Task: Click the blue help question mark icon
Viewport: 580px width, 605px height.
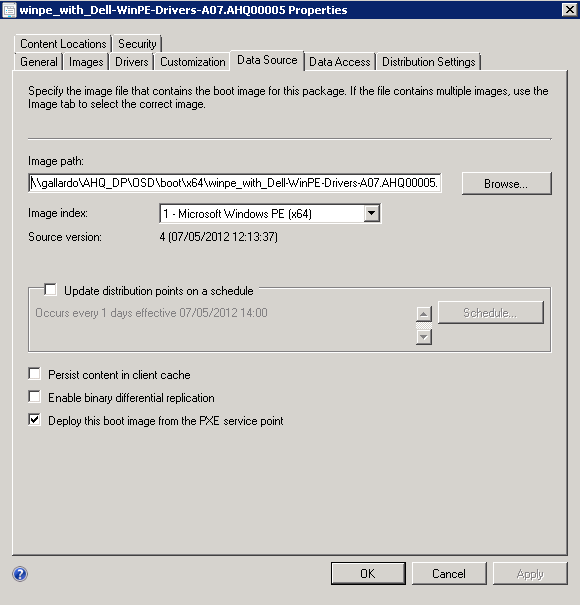Action: (20, 574)
